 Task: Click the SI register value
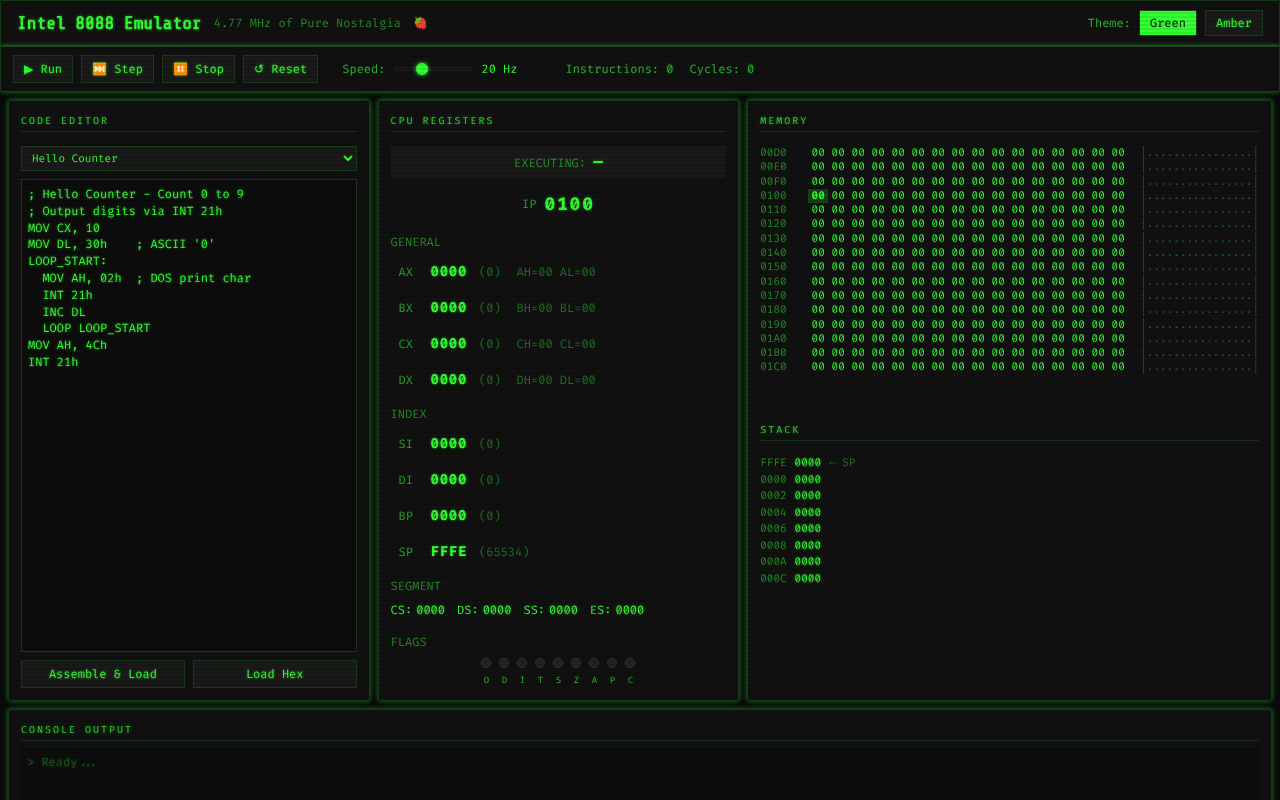click(x=448, y=444)
